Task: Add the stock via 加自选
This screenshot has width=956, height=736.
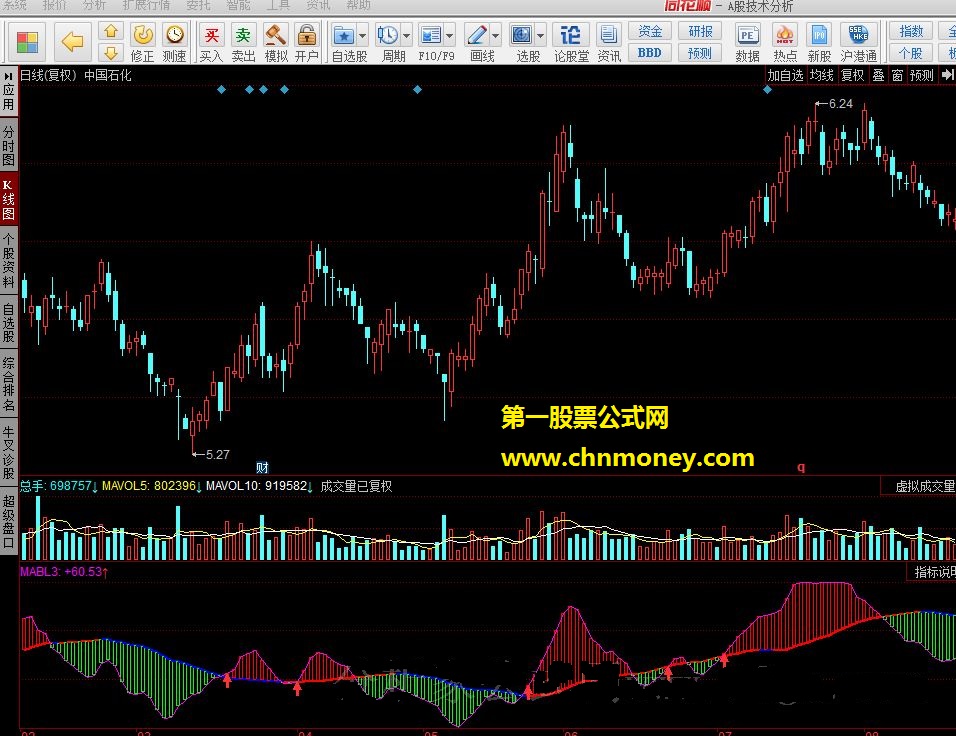Action: (785, 75)
